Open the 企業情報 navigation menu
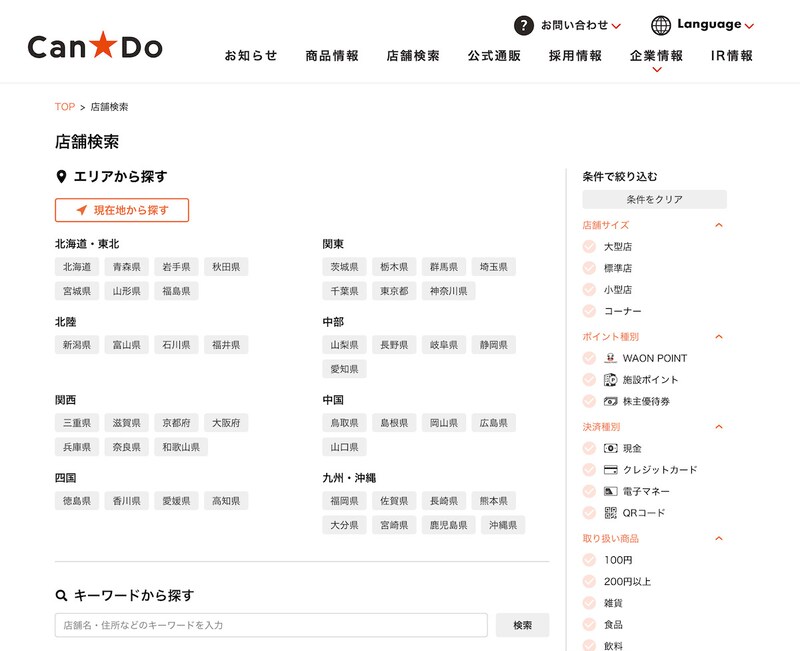The width and height of the screenshot is (800, 651). (653, 58)
